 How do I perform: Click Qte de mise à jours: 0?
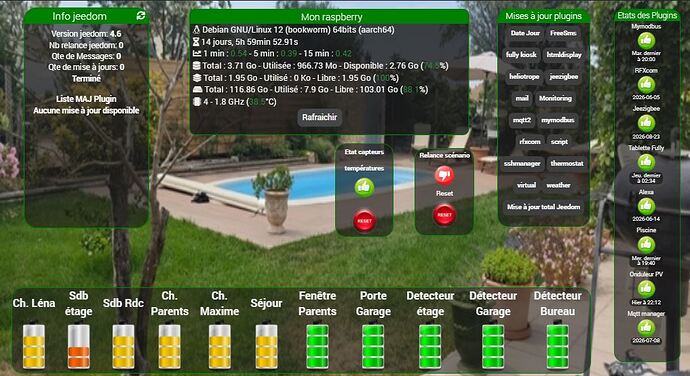[x=86, y=67]
